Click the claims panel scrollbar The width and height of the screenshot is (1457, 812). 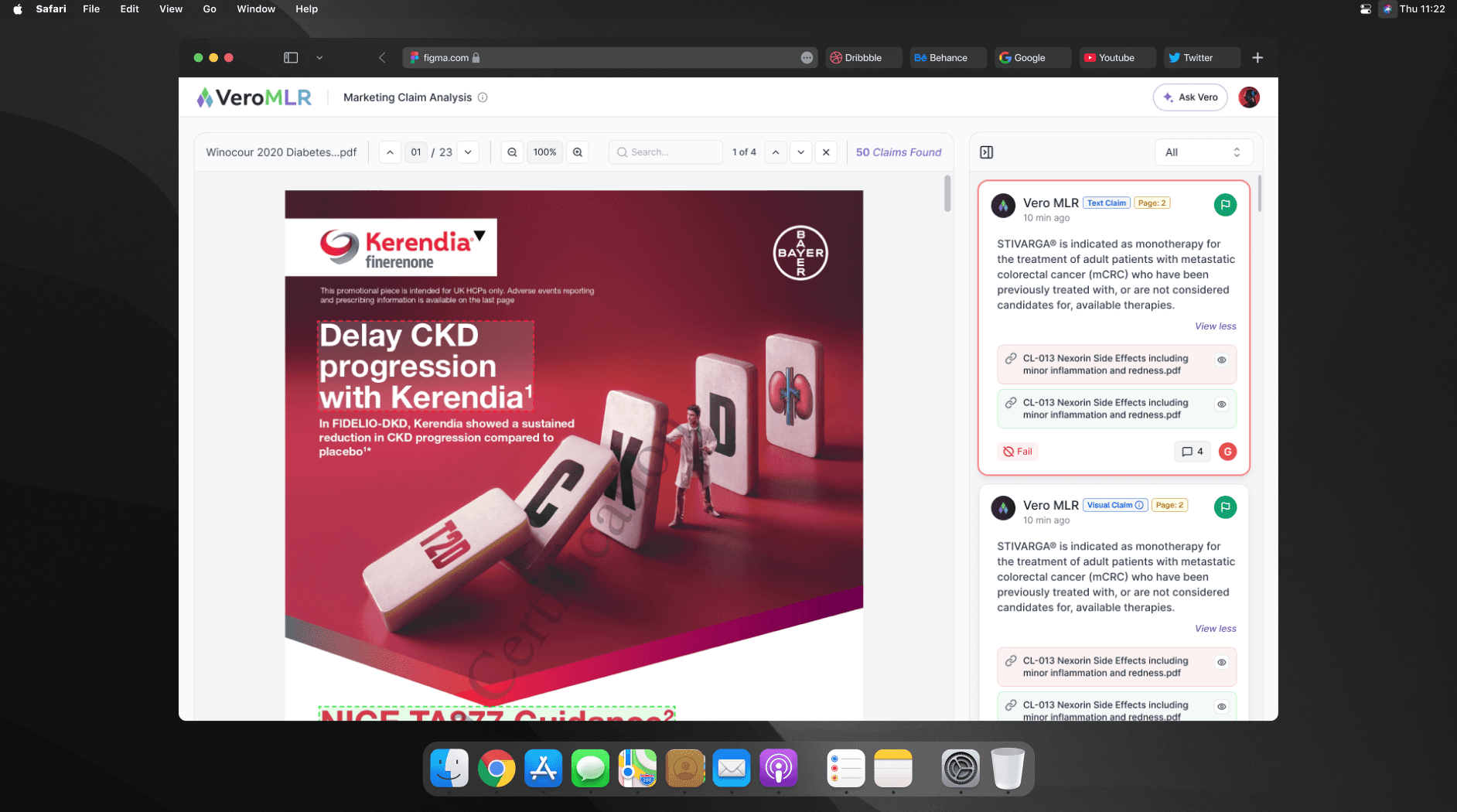(x=1259, y=193)
